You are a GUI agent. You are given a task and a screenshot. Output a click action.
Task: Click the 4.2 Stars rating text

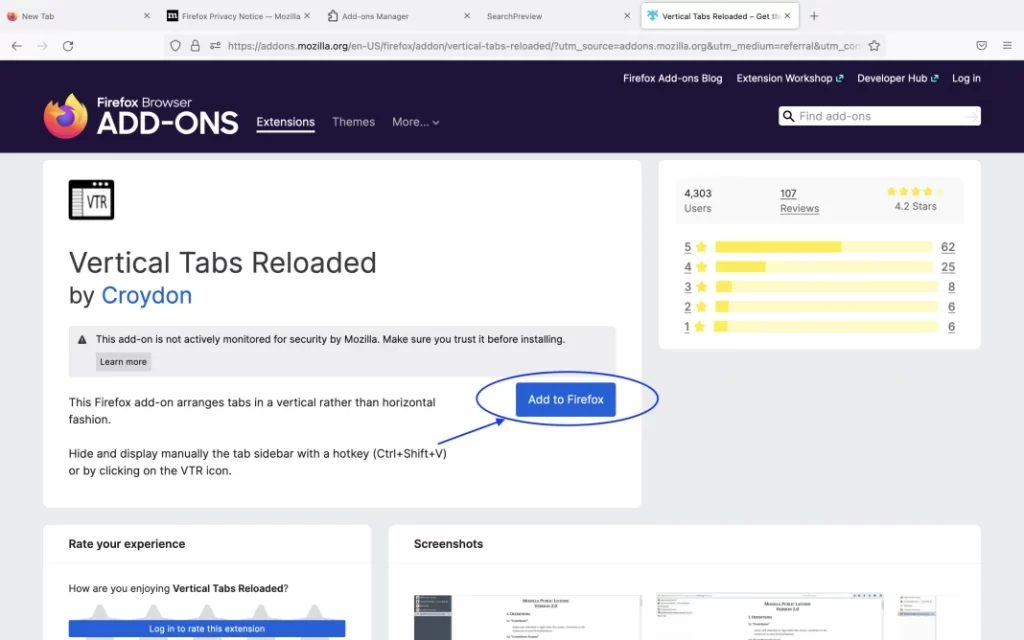[x=915, y=206]
